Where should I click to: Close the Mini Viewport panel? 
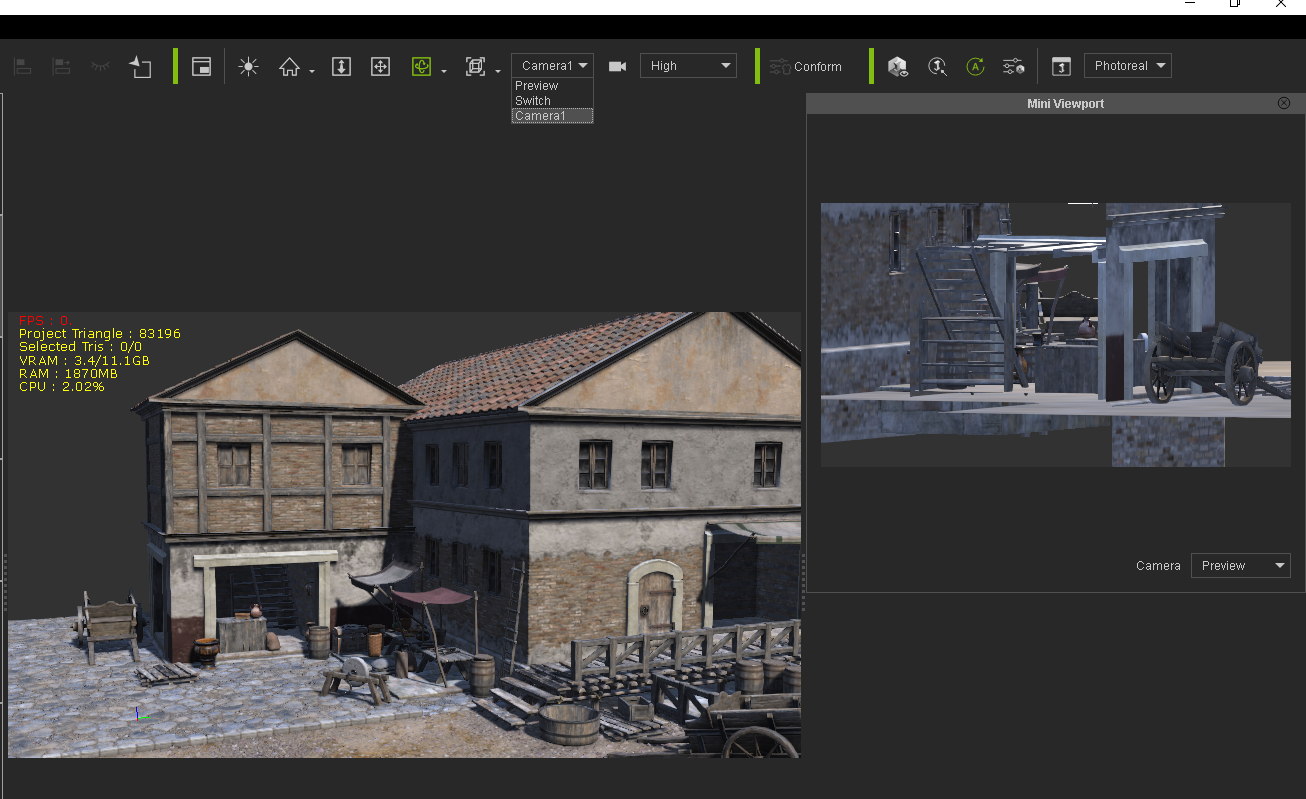(x=1284, y=103)
